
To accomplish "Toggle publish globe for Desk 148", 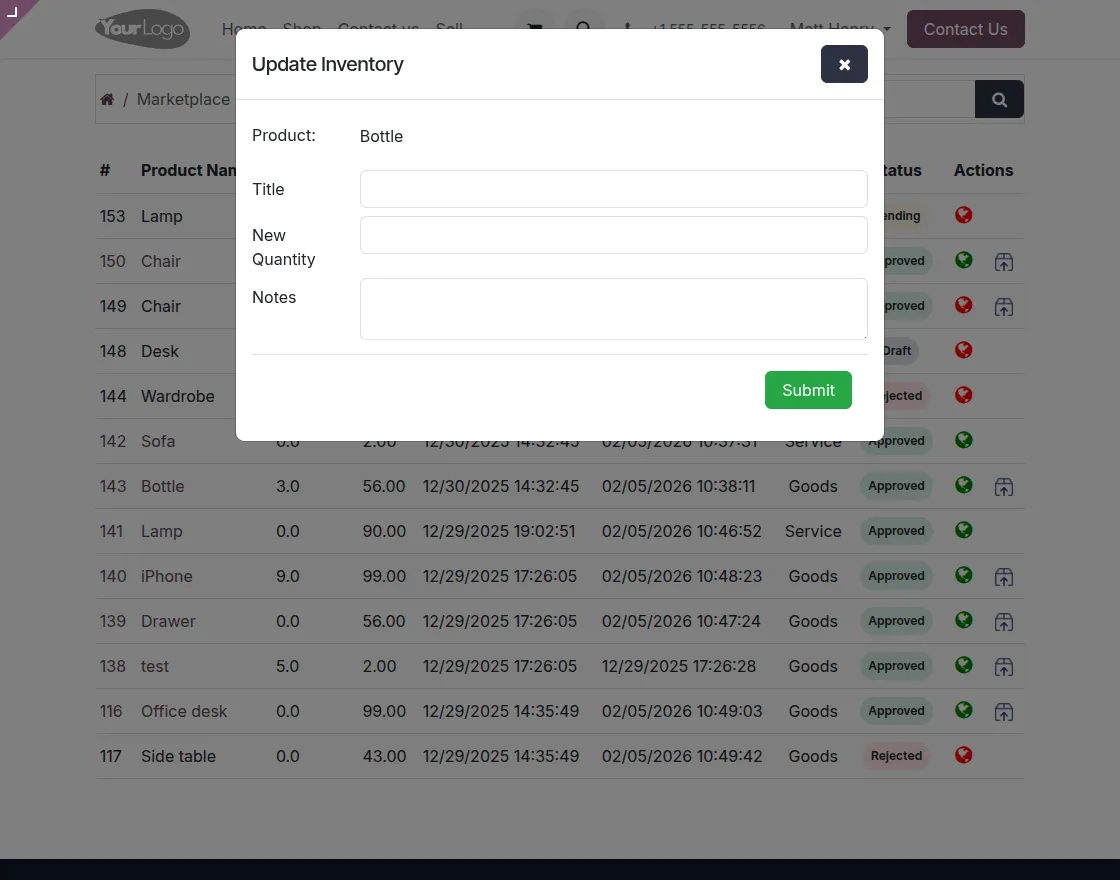I will (964, 350).
